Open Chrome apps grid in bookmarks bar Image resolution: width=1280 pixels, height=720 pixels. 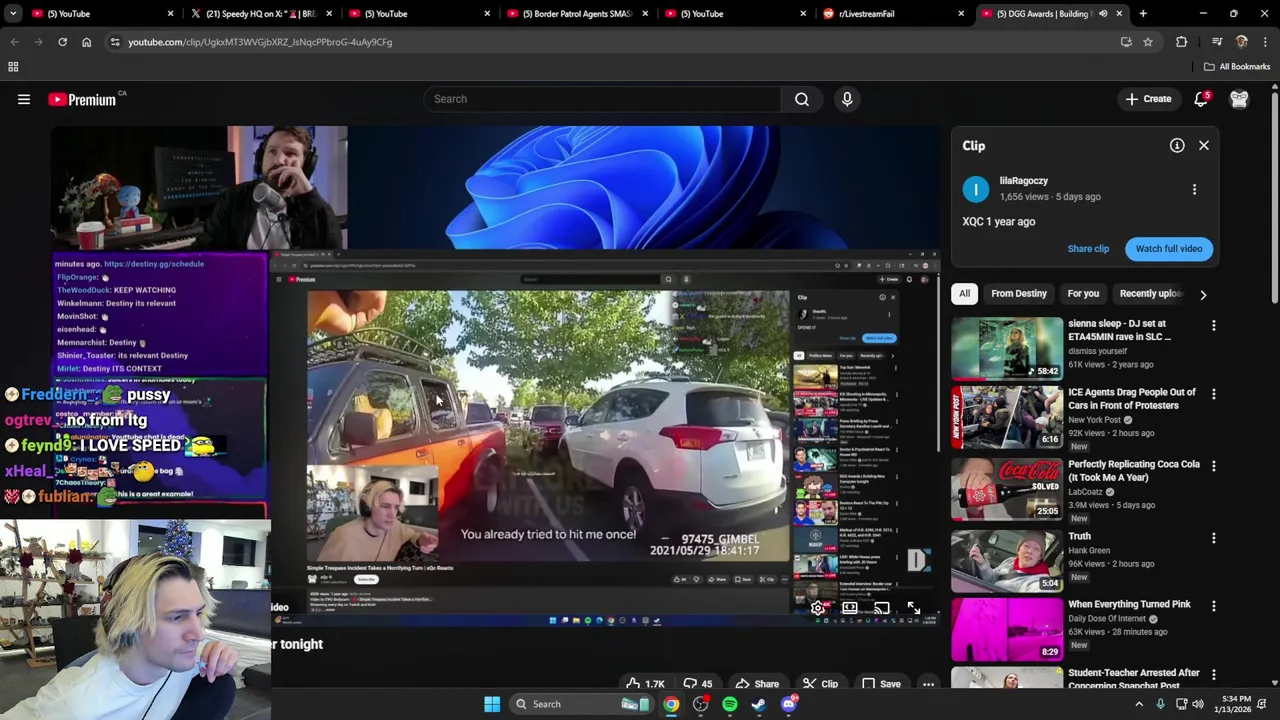(13, 67)
